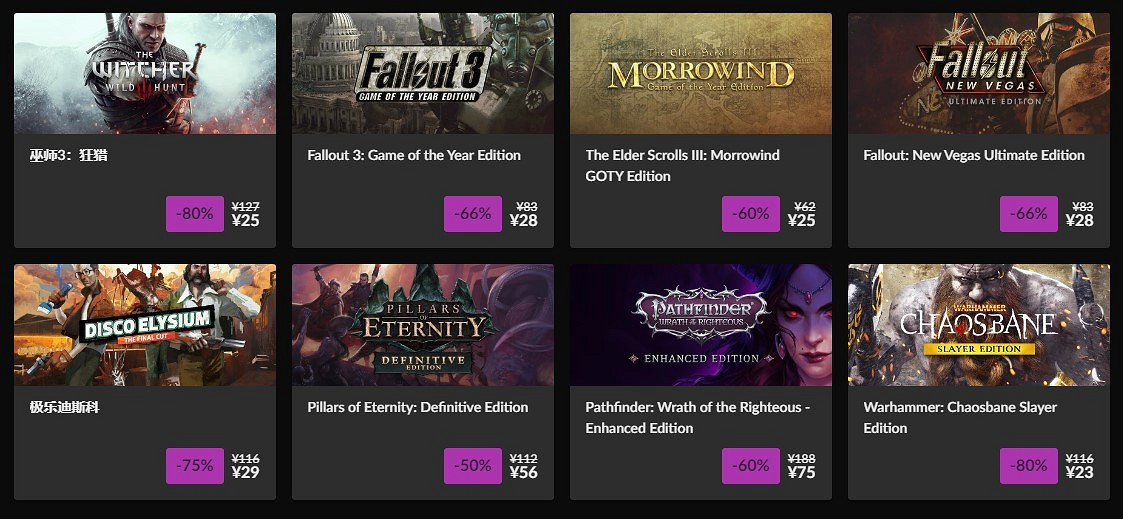The image size is (1123, 519).
Task: Click the Warhammer Chaosbane cover thumbnail
Action: point(979,325)
